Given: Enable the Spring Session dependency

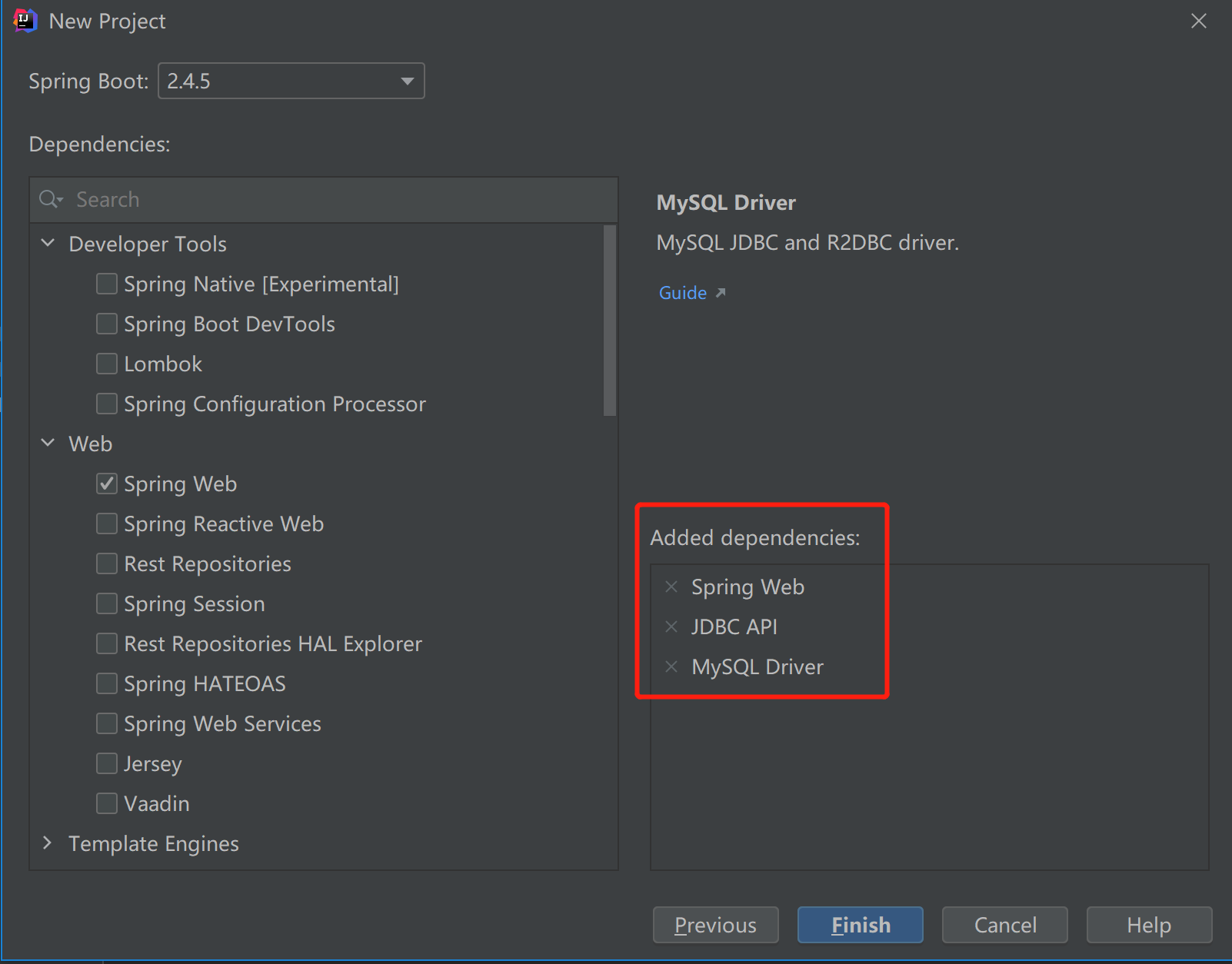Looking at the screenshot, I should 107,604.
